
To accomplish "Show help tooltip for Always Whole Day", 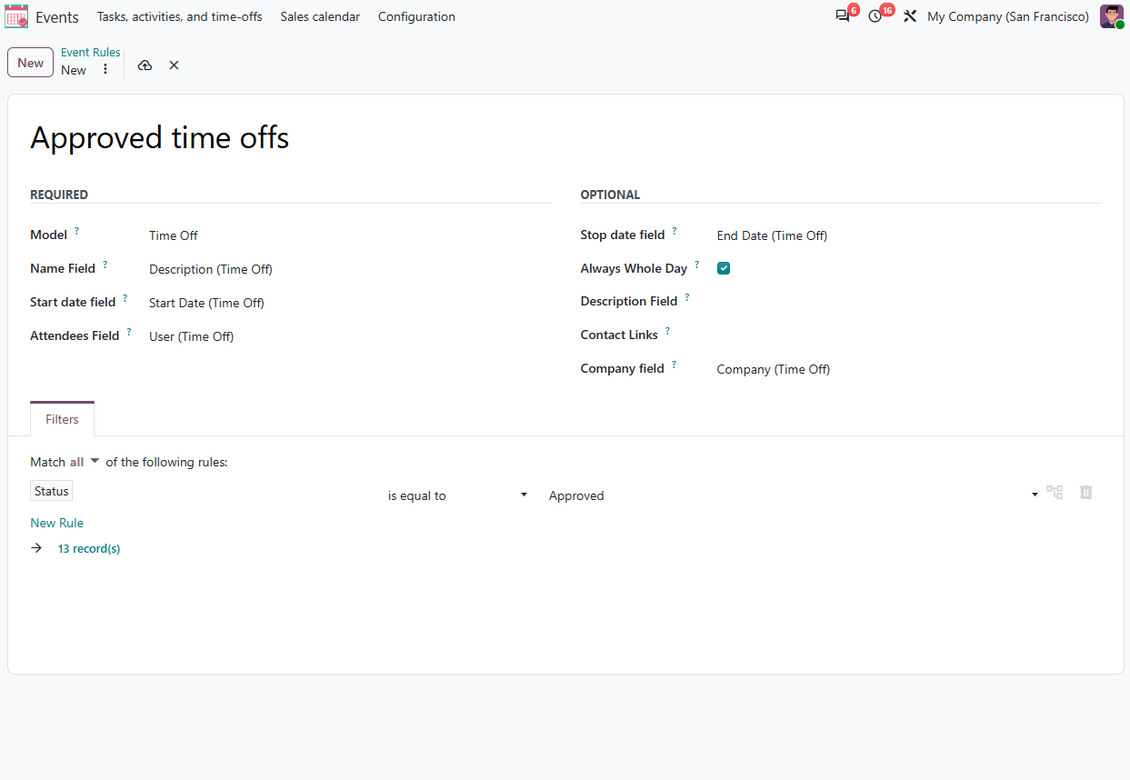I will (x=697, y=265).
